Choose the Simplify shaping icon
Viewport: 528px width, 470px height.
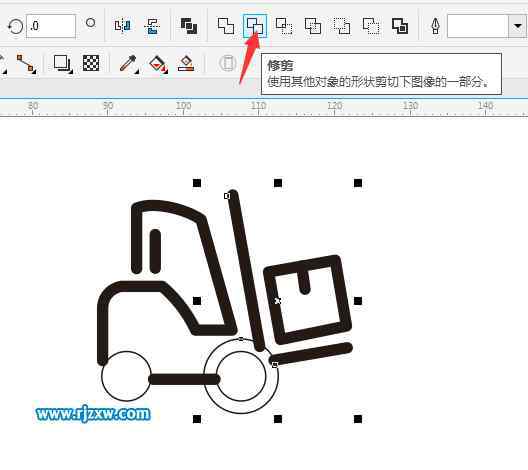pos(313,26)
